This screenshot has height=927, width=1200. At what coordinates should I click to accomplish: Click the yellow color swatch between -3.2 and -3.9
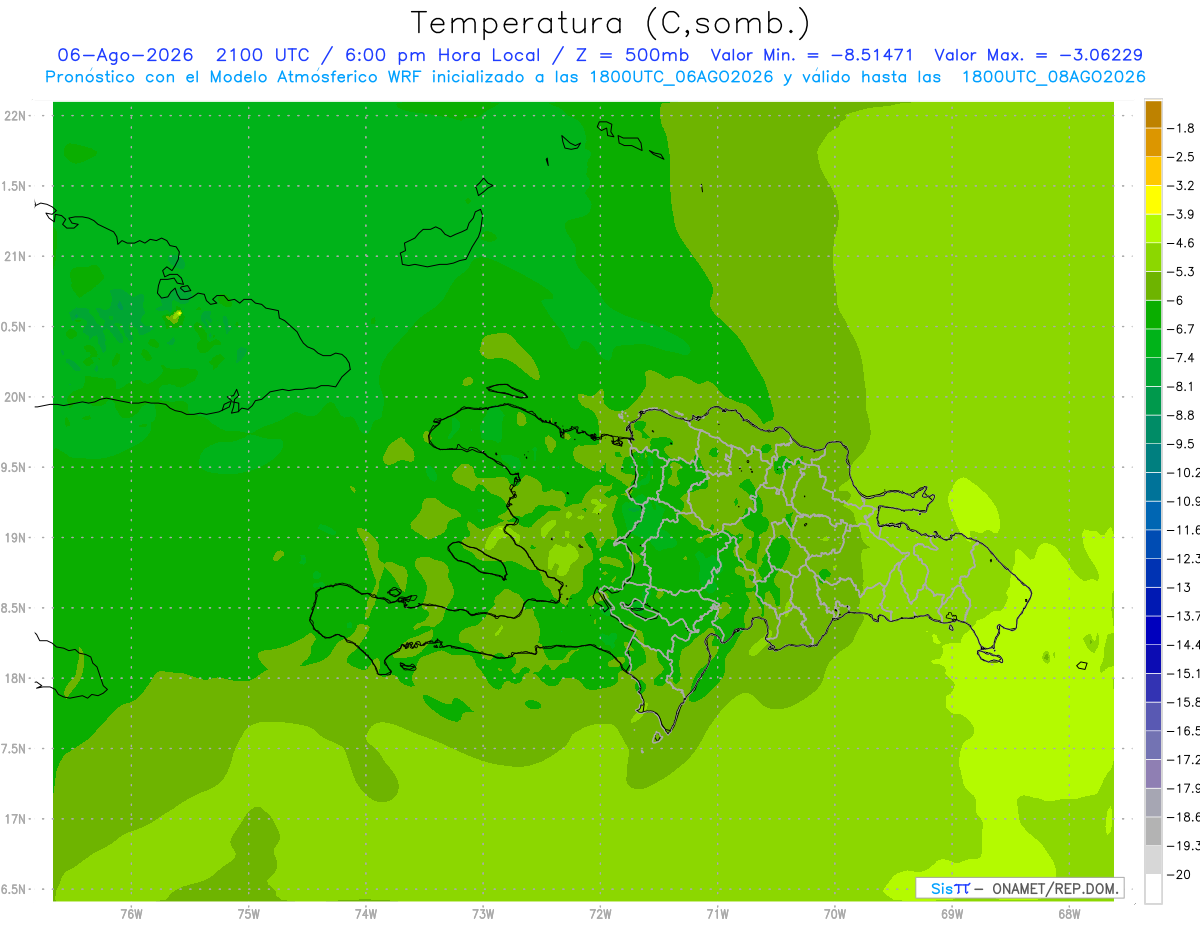[x=1153, y=200]
